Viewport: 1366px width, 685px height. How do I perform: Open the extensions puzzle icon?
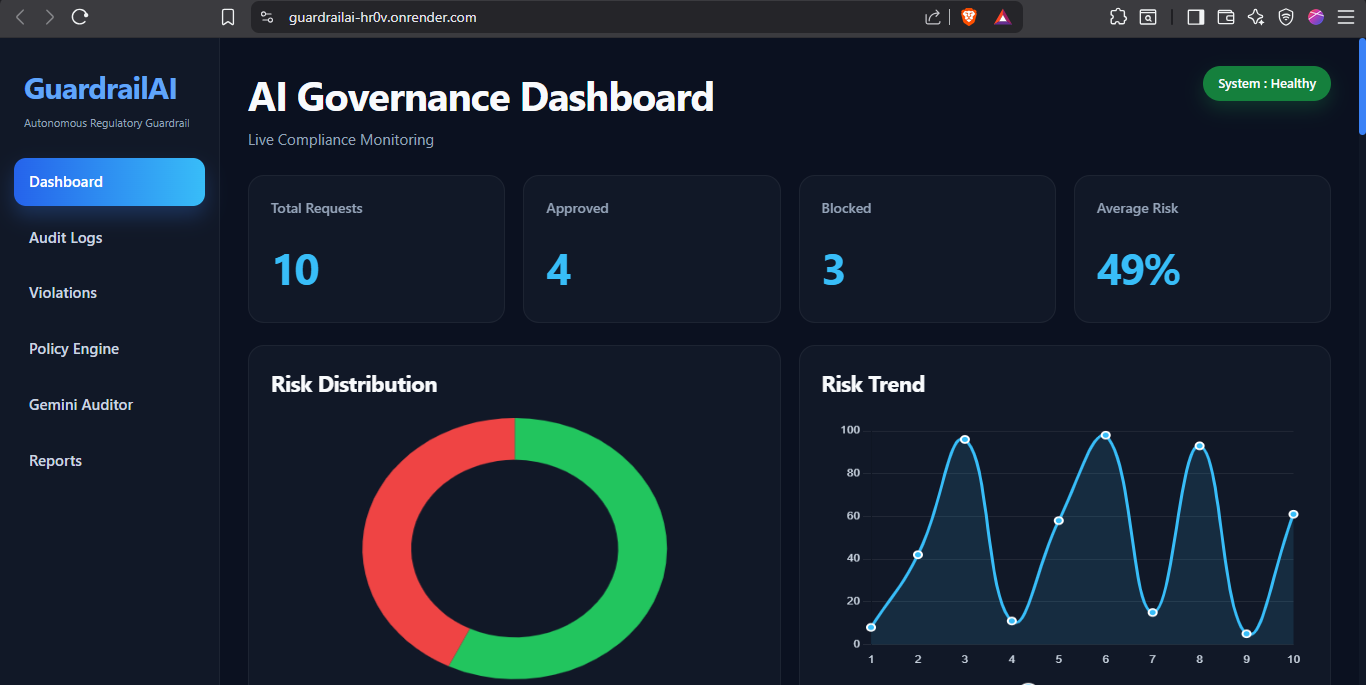(1119, 17)
